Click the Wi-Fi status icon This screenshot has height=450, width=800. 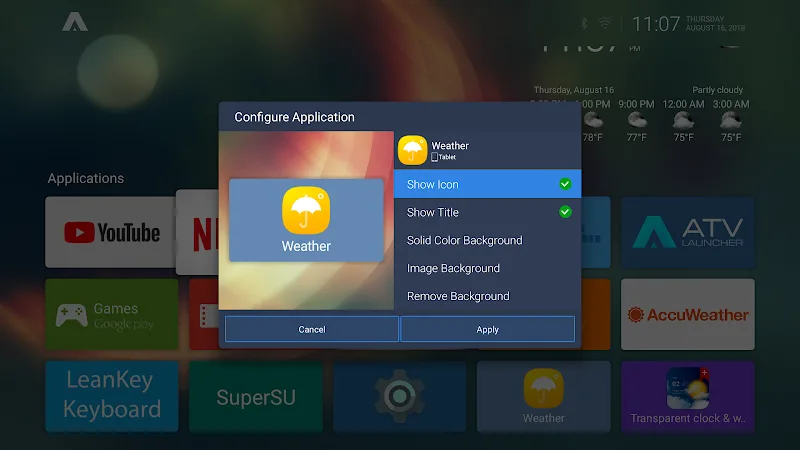point(605,23)
